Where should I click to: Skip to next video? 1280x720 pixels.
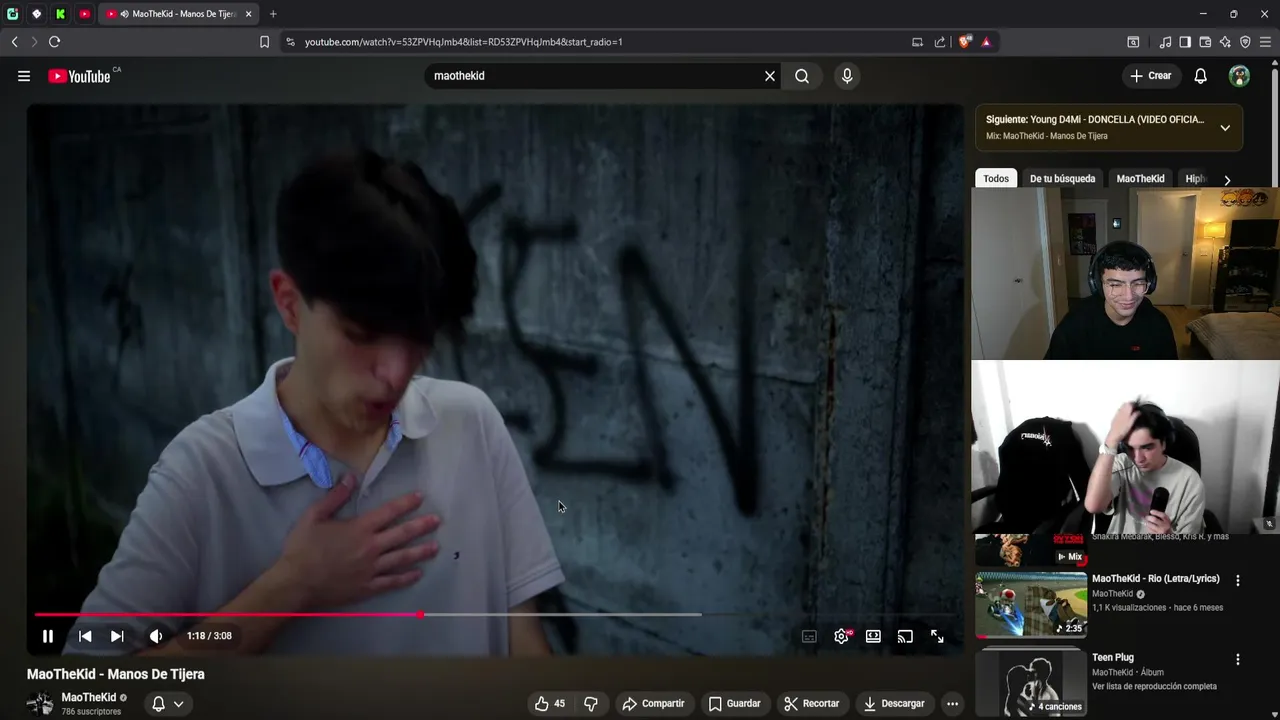coord(117,636)
